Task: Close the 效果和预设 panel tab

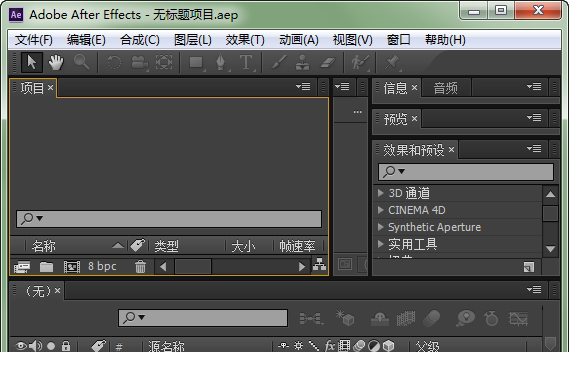Action: click(x=451, y=149)
